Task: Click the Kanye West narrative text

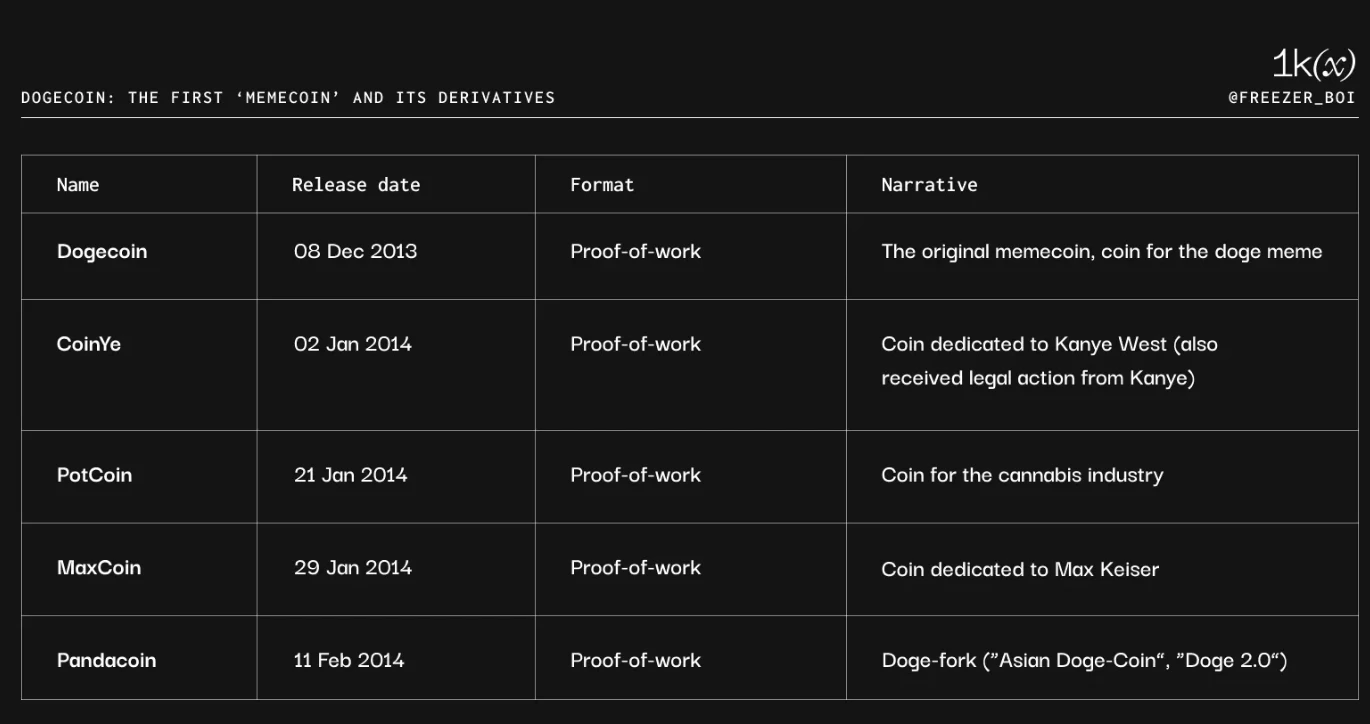Action: click(1048, 361)
